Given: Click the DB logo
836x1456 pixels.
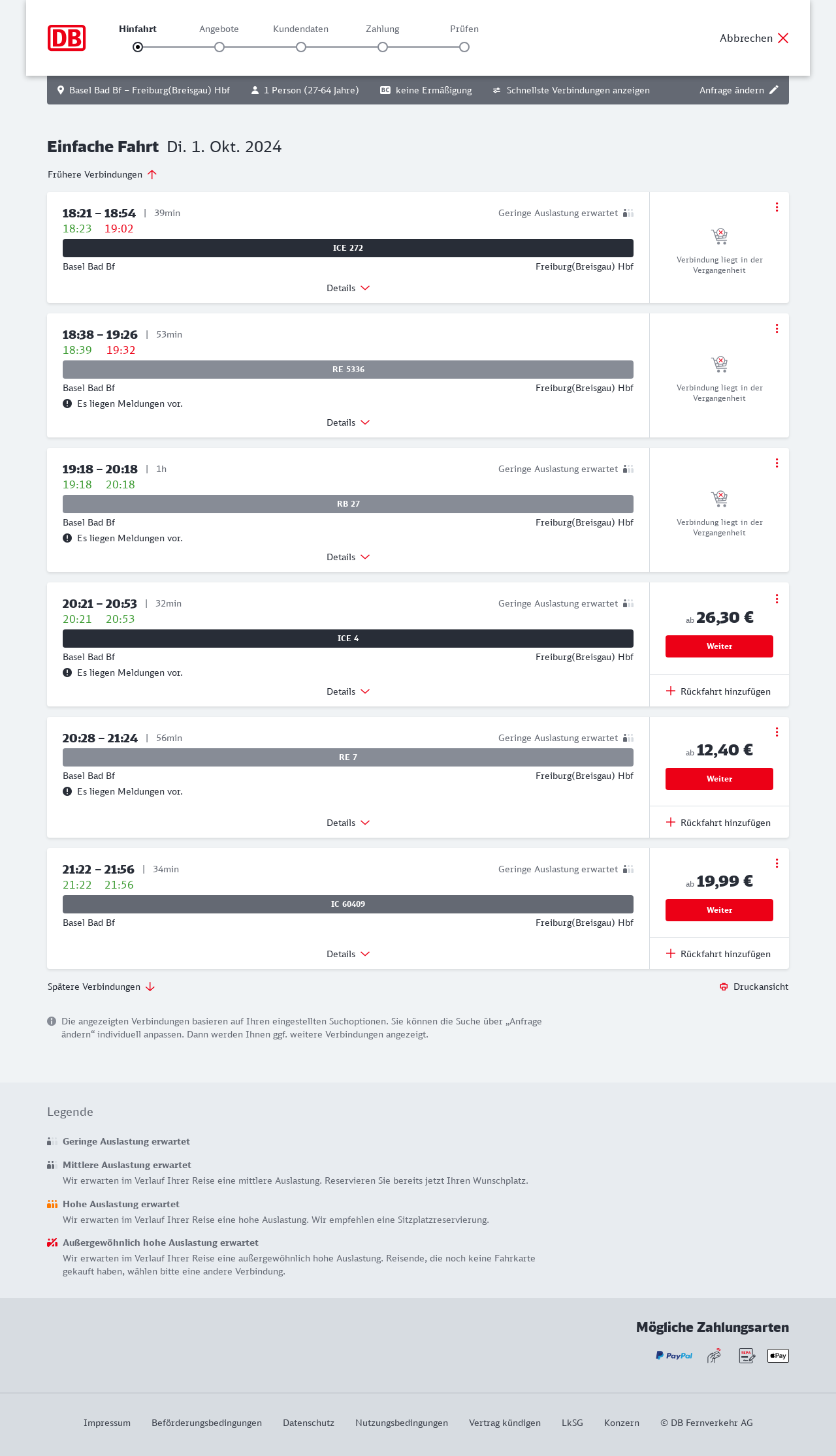Looking at the screenshot, I should coord(67,38).
